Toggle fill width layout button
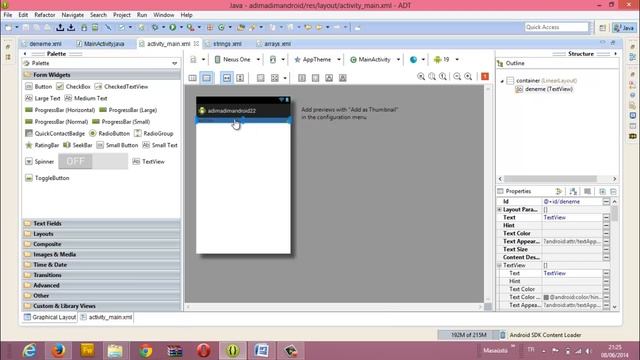Image resolution: width=640 pixels, height=360 pixels. click(x=227, y=78)
